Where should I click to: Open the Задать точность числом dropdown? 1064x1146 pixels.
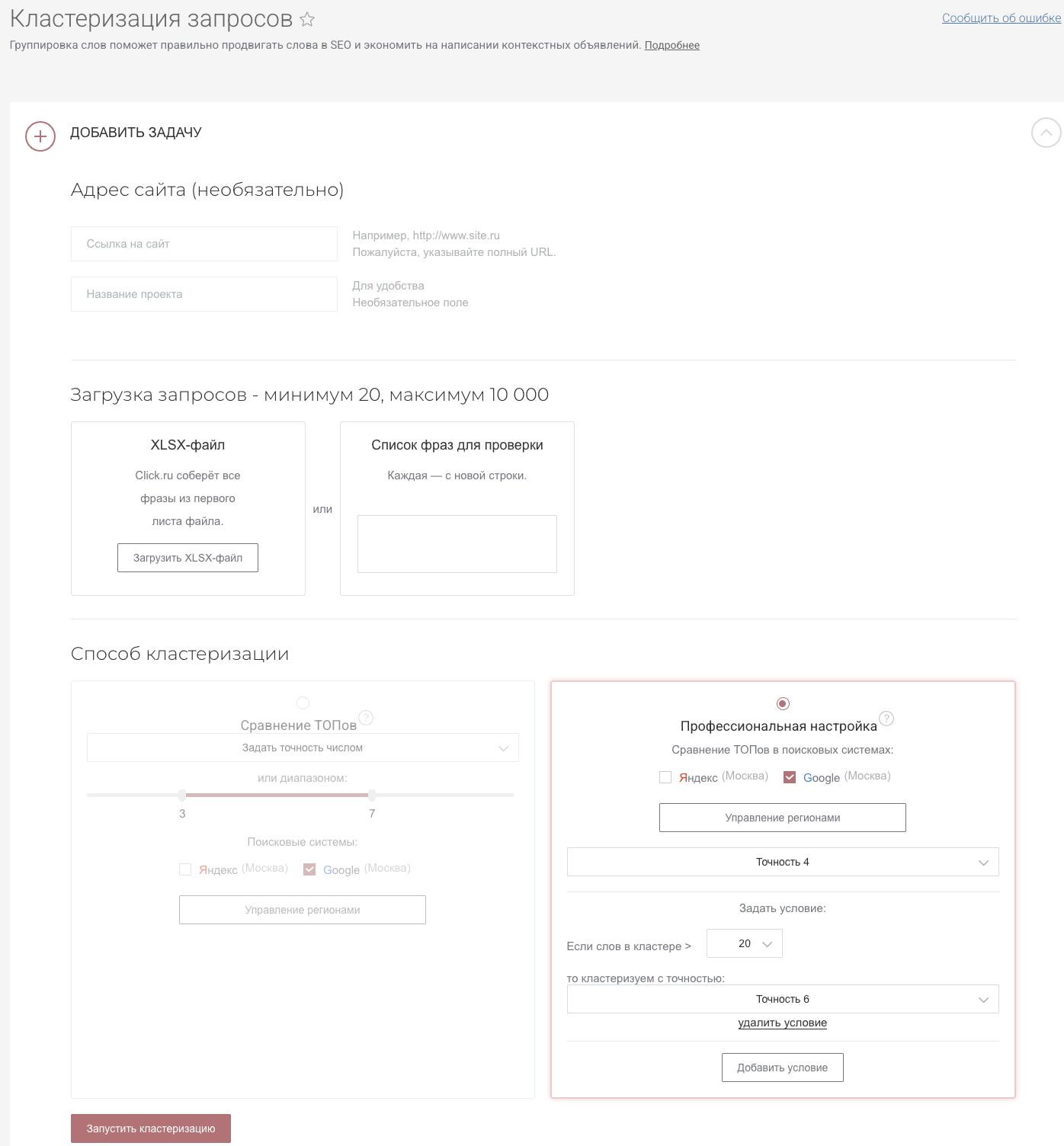[x=303, y=747]
